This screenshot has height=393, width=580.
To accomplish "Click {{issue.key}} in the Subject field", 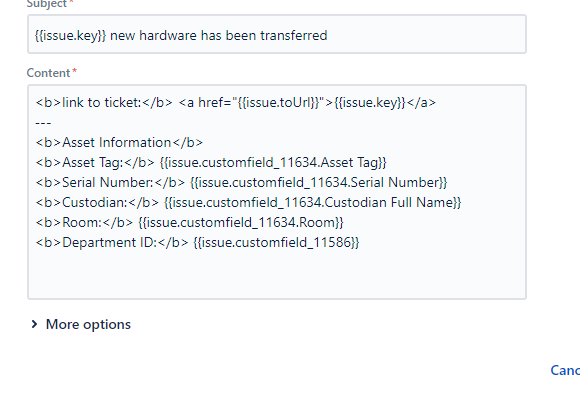I will 70,36.
